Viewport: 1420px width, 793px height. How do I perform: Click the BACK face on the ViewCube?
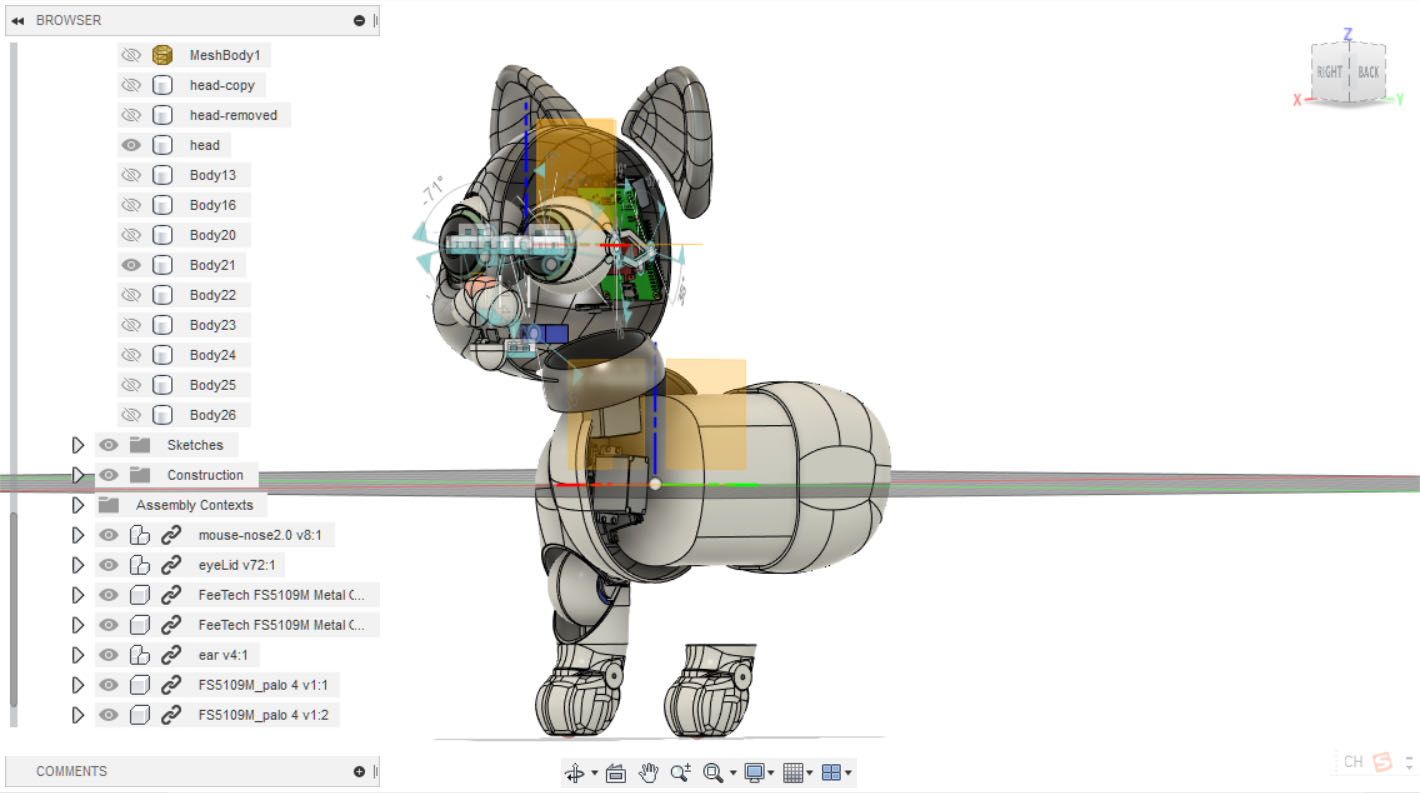coord(1369,72)
